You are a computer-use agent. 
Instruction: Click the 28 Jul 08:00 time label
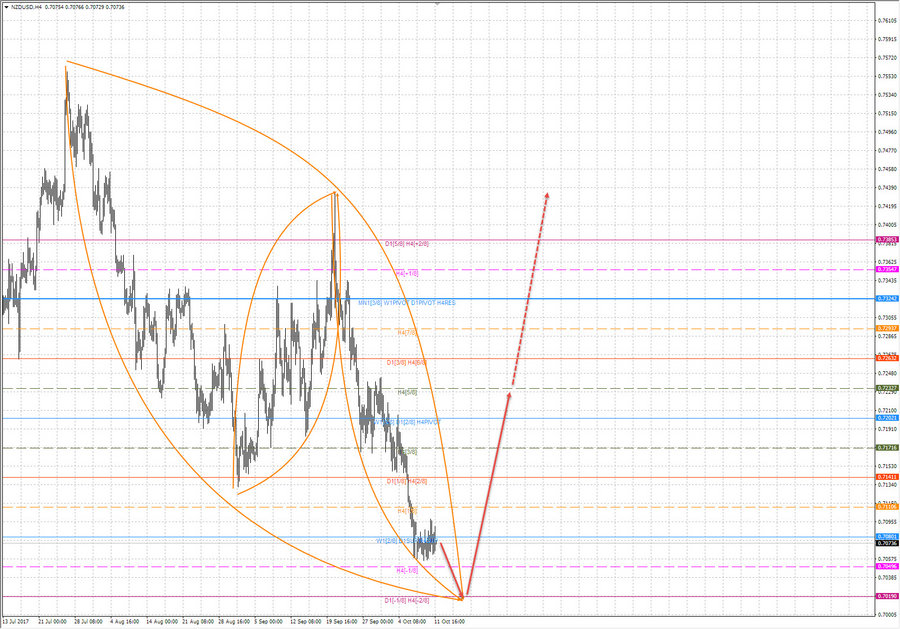pos(88,622)
